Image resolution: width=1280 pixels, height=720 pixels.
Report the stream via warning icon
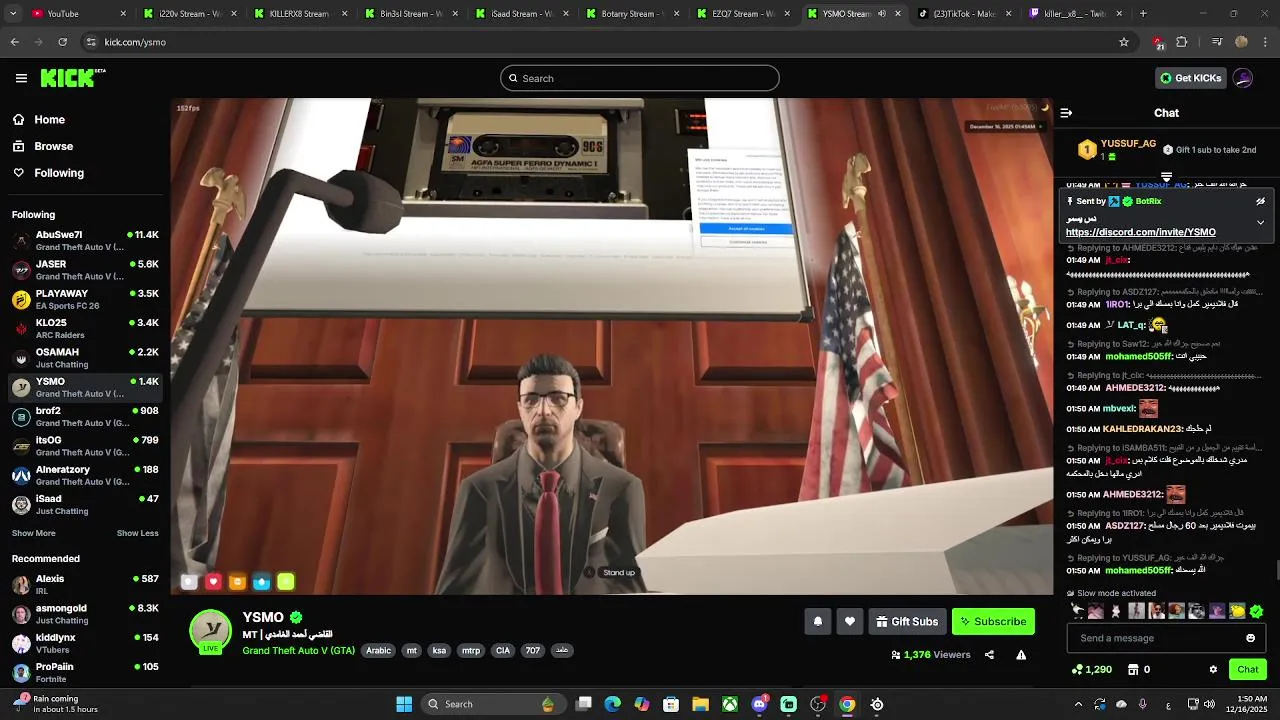pyautogui.click(x=1021, y=655)
